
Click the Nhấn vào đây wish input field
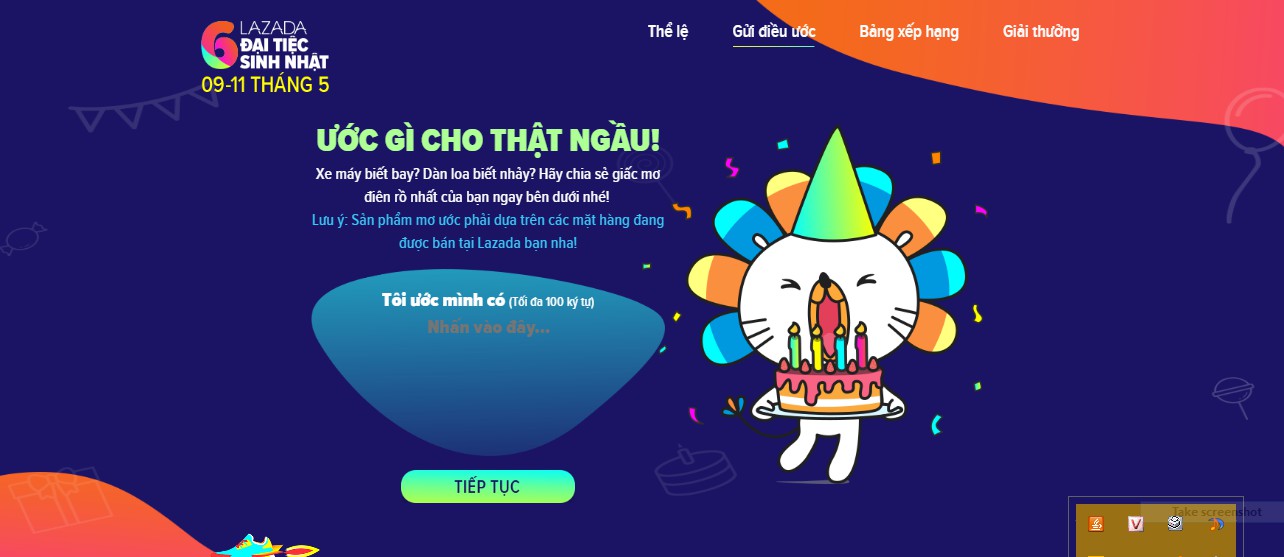tap(488, 327)
